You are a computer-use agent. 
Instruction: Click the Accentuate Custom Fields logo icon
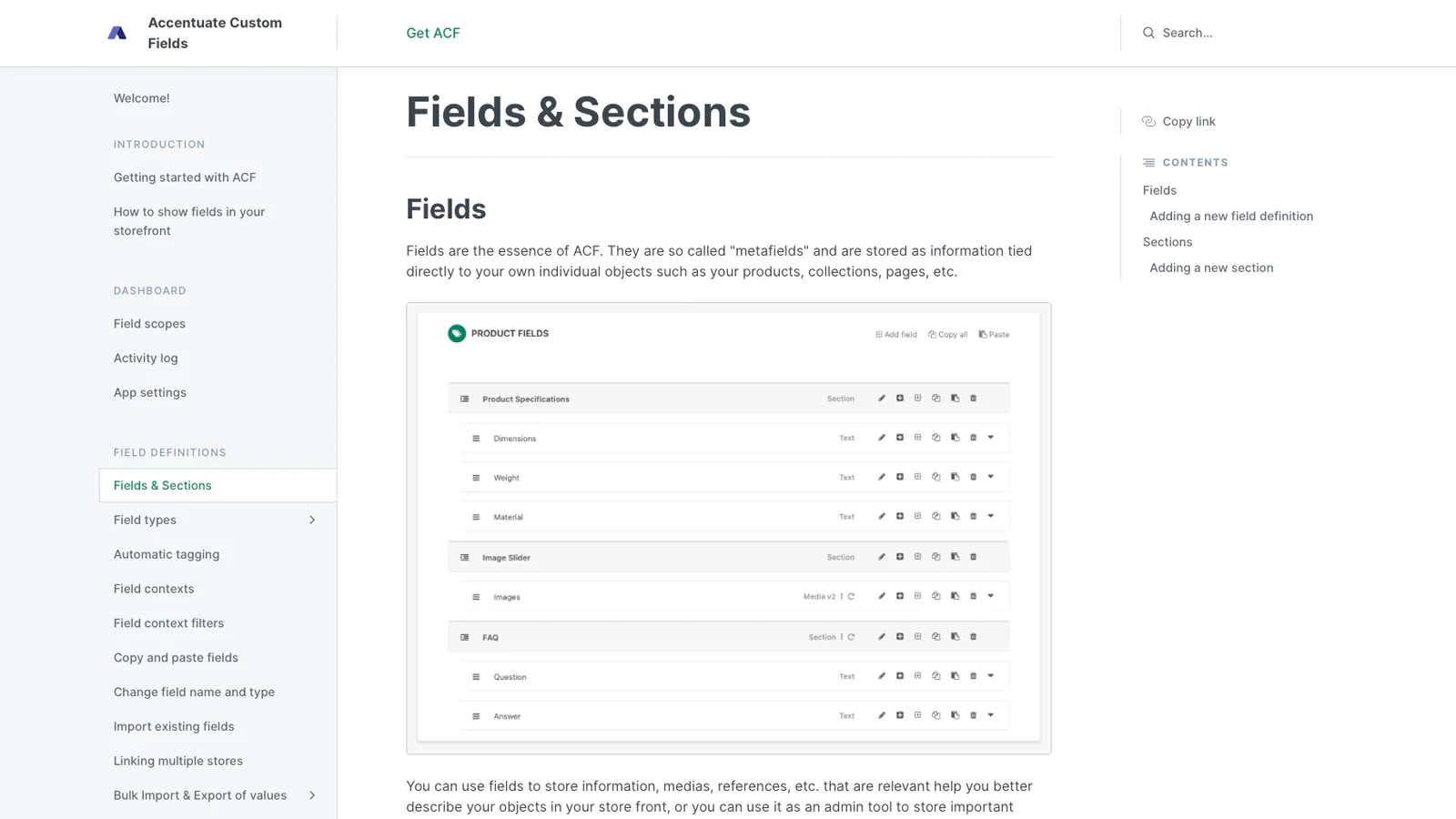pos(117,33)
